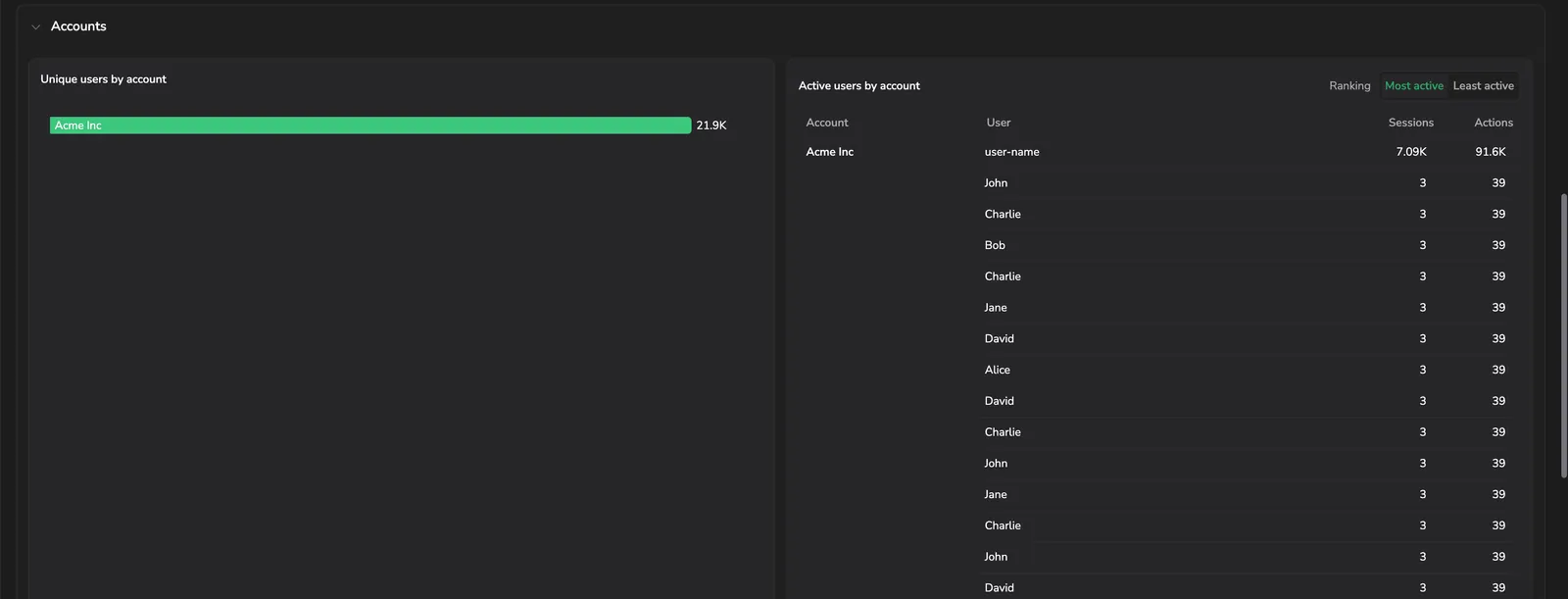Screen dimensions: 1568x599
Task: Click the Active users by account title
Action: (x=858, y=86)
